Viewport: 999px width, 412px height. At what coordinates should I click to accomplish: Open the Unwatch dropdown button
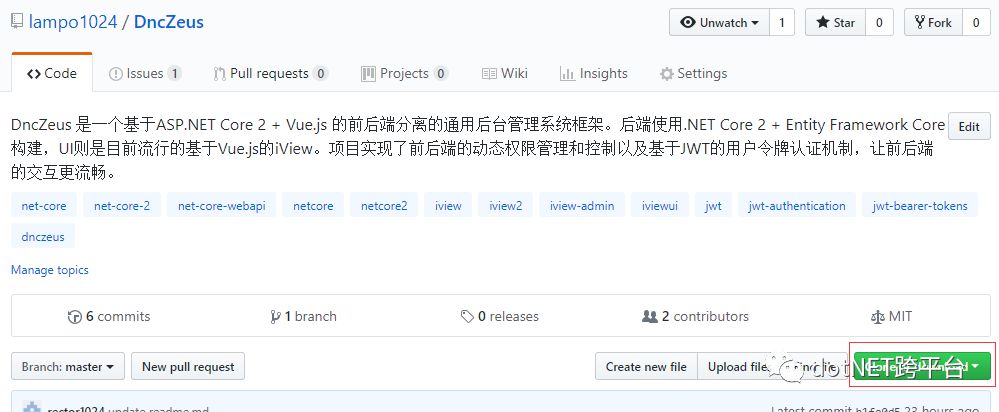[x=719, y=23]
